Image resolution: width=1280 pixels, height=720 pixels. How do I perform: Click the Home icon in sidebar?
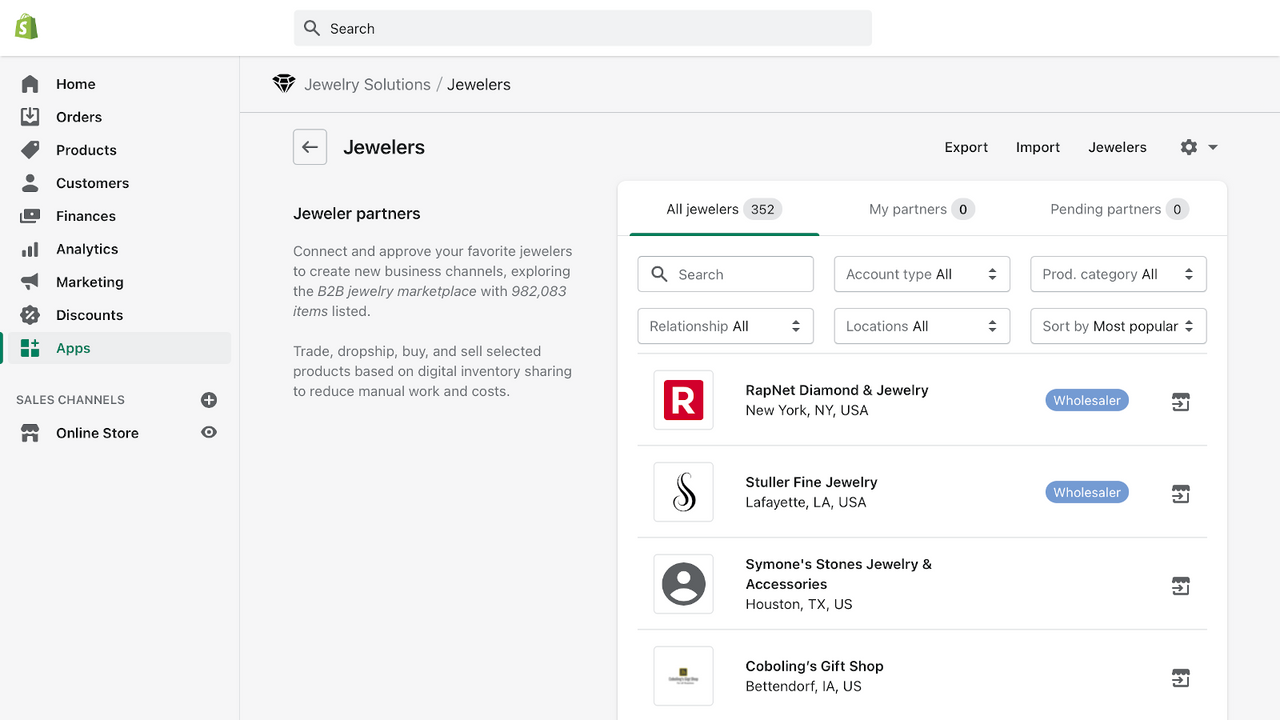point(30,84)
